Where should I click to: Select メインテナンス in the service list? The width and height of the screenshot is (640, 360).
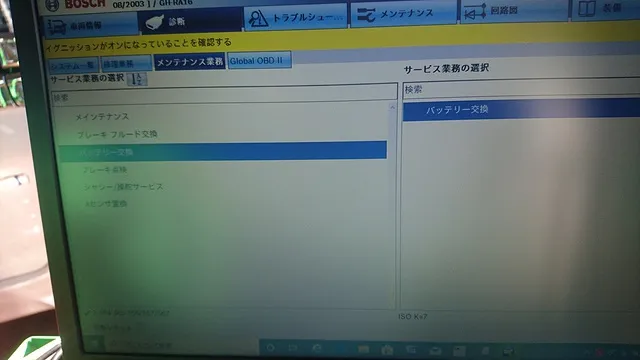[102, 117]
